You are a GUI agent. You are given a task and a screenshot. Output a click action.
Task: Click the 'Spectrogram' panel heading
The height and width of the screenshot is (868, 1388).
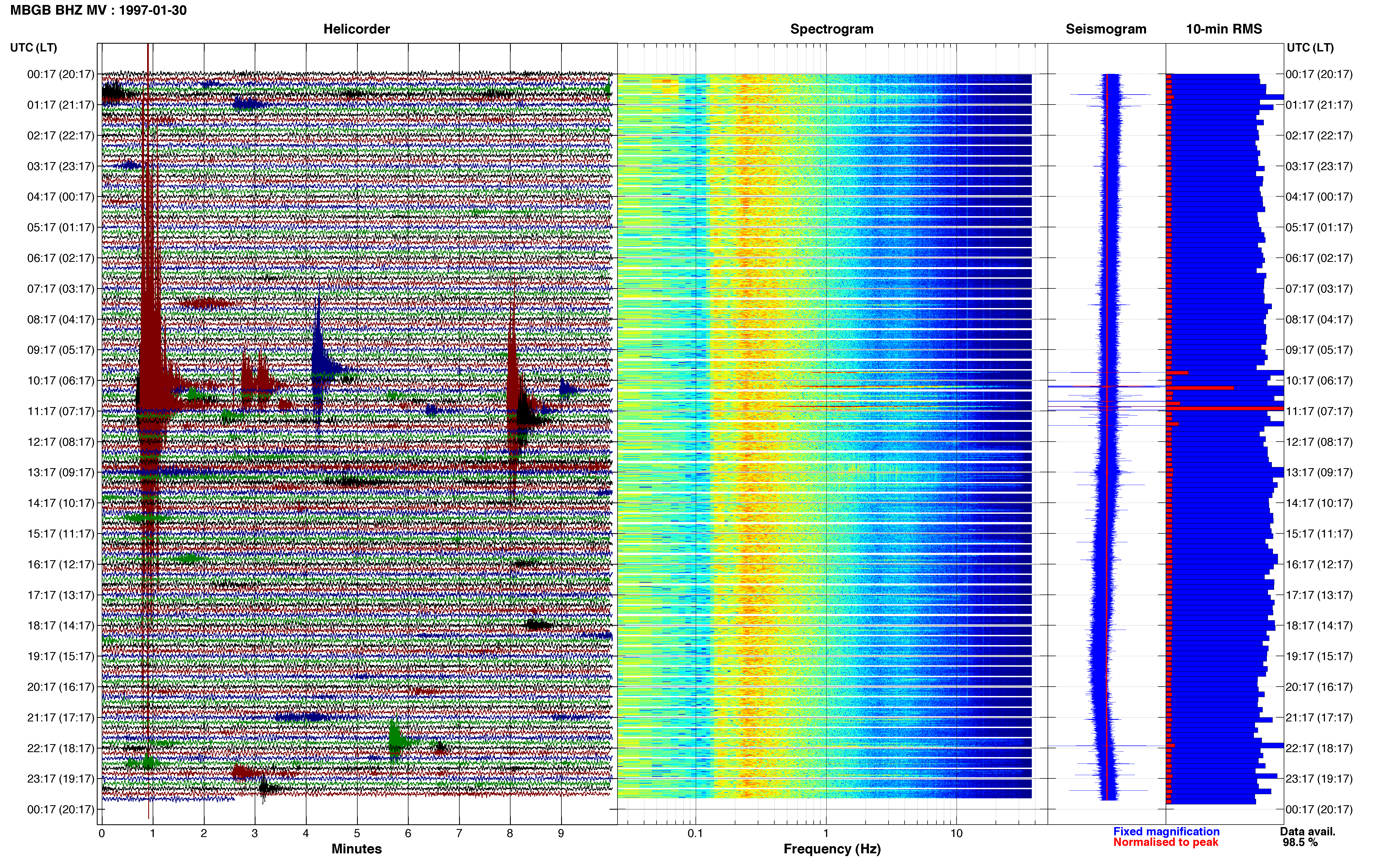(832, 29)
